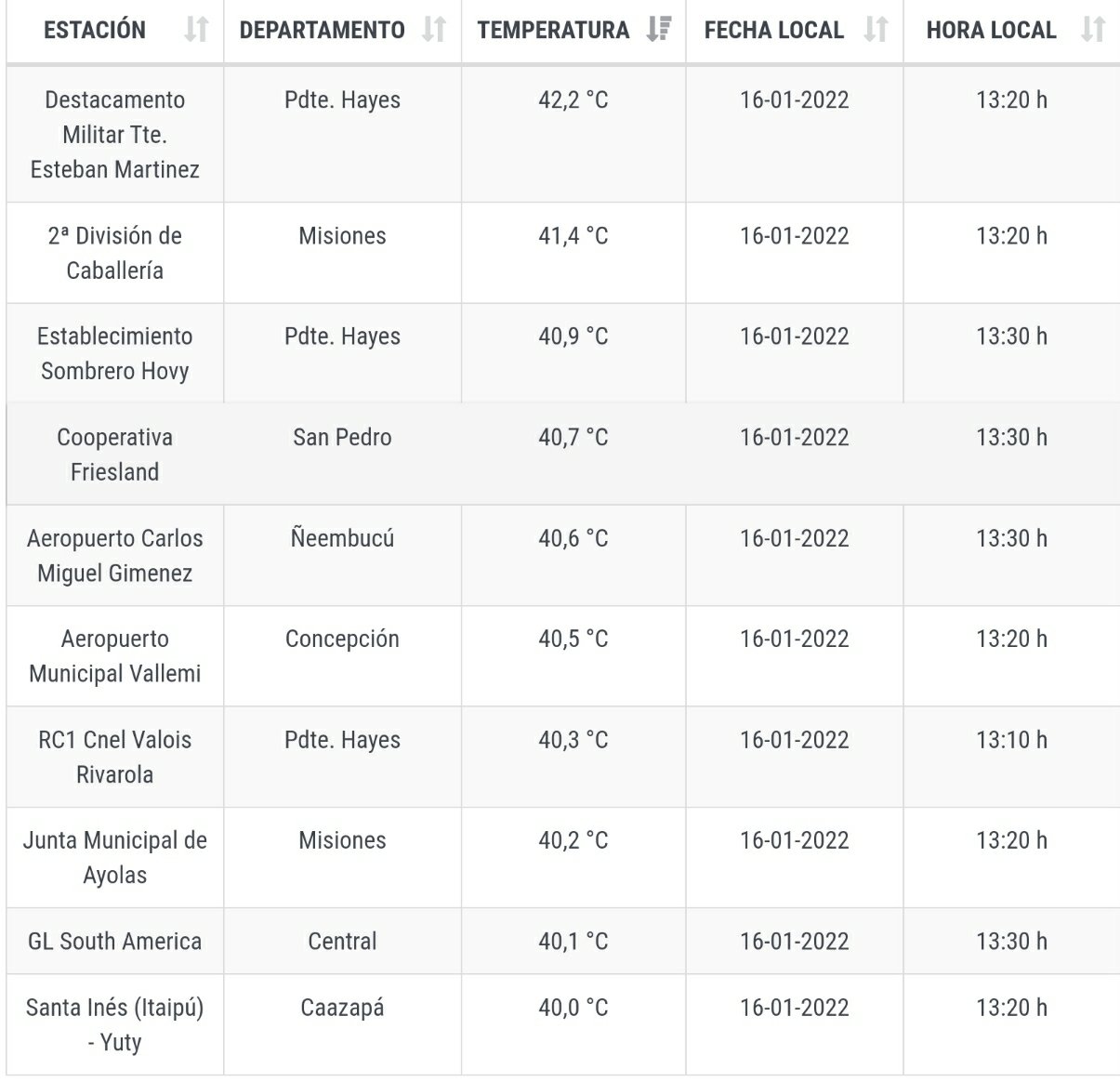
Task: Select the ESTACIÓN column header
Action: pos(95,30)
